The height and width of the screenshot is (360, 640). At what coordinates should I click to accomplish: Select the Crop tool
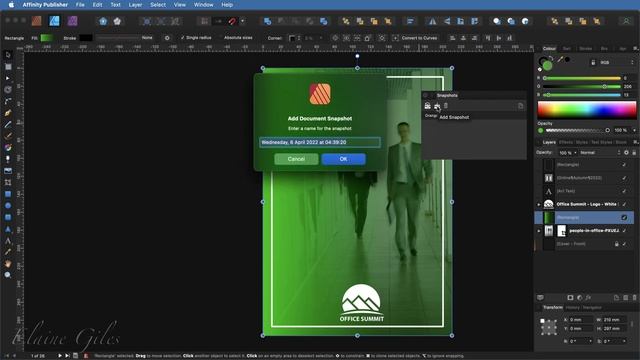8,182
